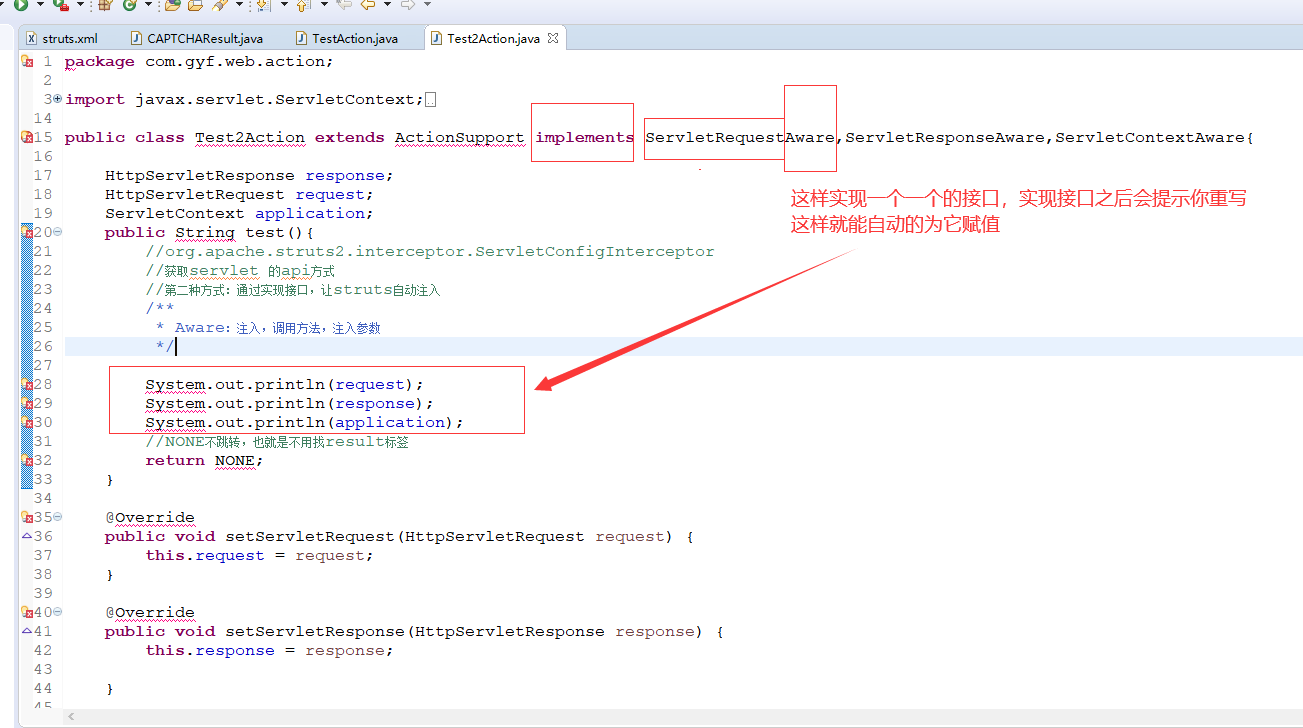The width and height of the screenshot is (1303, 728).
Task: Click the error marker on line 29
Action: tap(28, 404)
